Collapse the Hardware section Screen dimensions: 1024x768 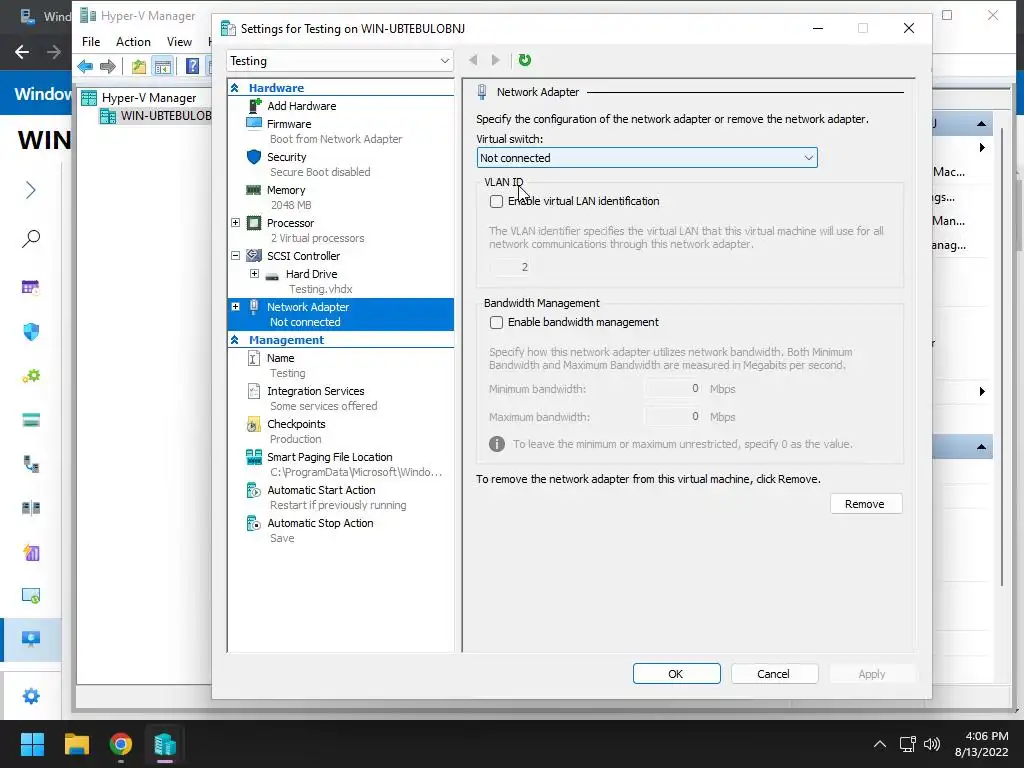(235, 88)
